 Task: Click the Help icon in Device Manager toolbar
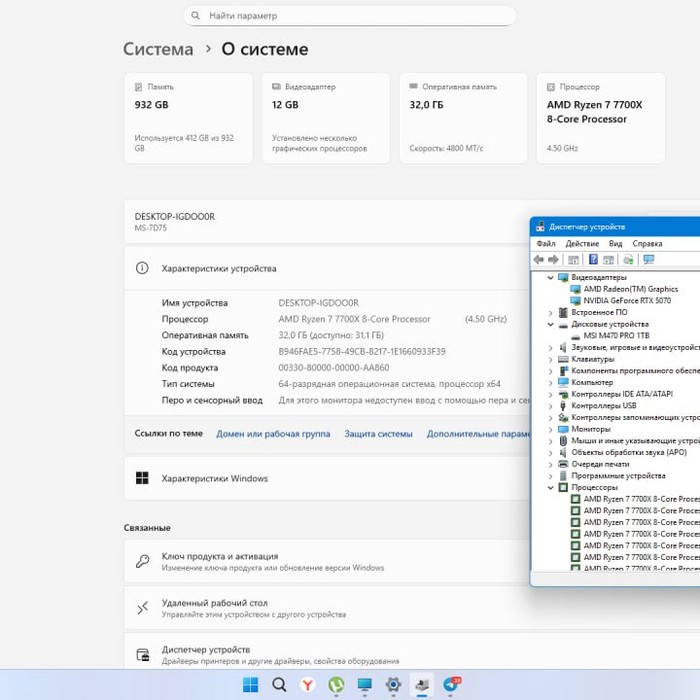(x=592, y=260)
